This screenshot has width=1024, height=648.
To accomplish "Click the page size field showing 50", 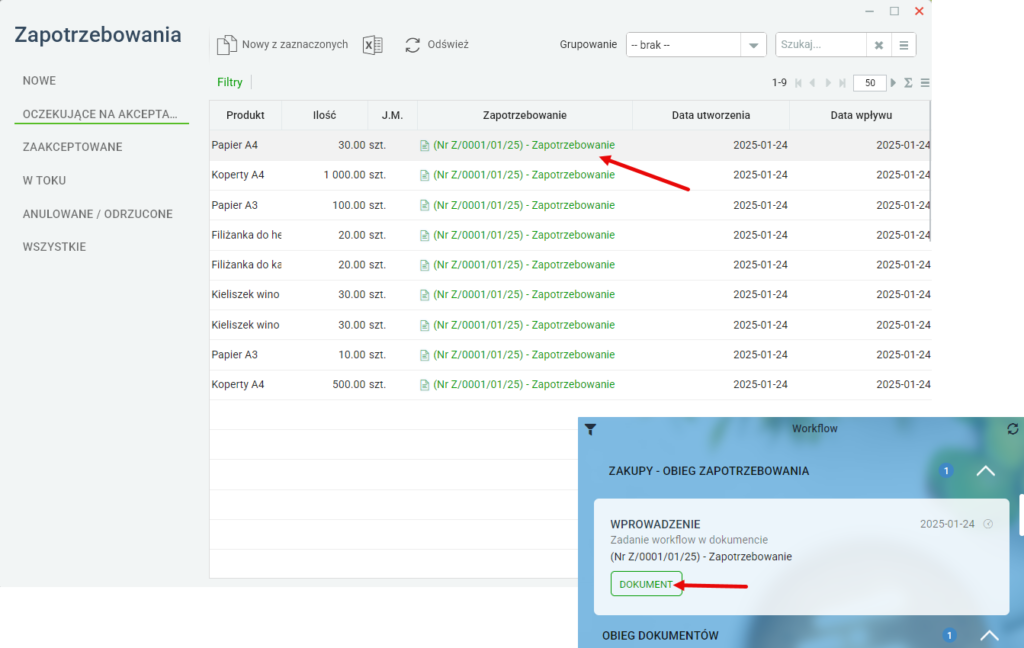I will coord(869,83).
